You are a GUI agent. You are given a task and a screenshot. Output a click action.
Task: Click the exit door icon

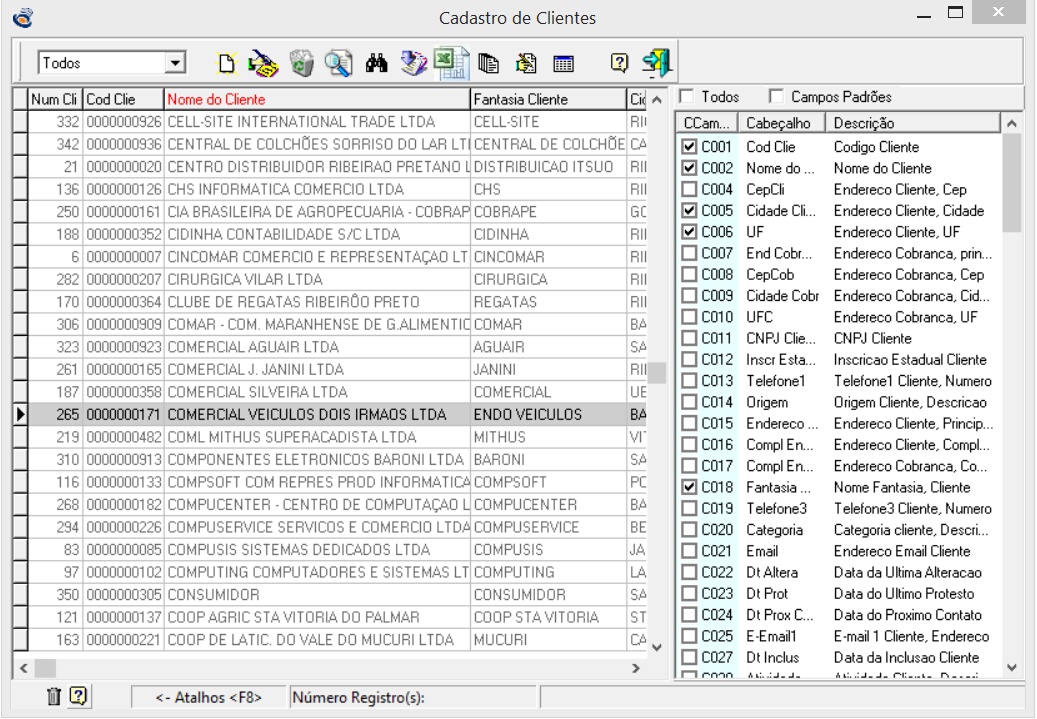pyautogui.click(x=657, y=63)
